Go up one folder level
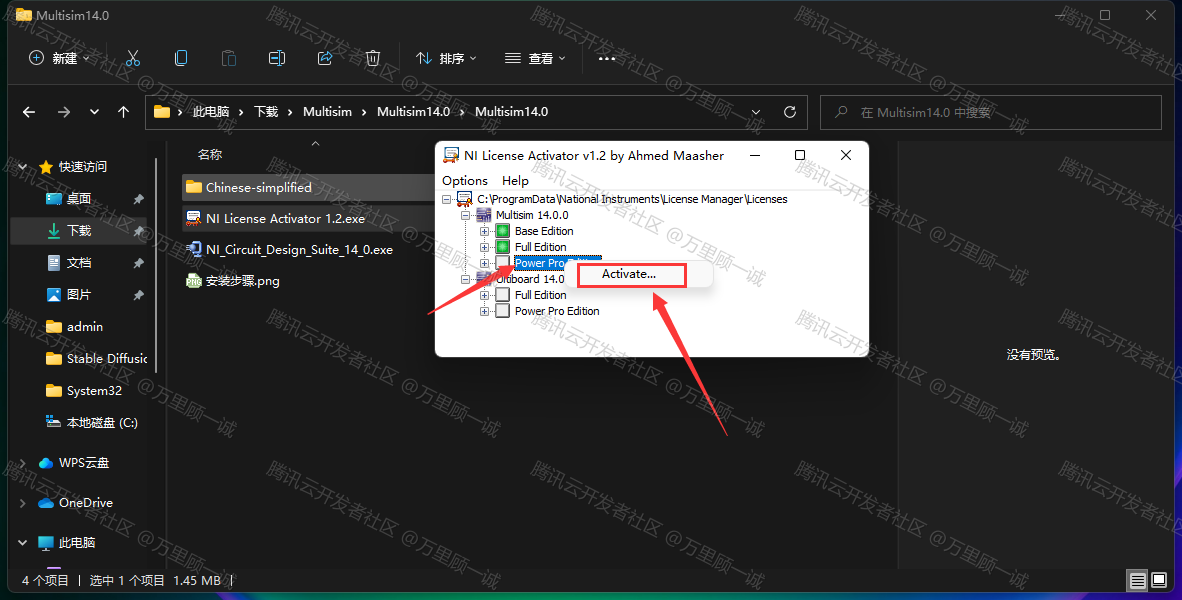This screenshot has height=600, width=1182. [124, 112]
